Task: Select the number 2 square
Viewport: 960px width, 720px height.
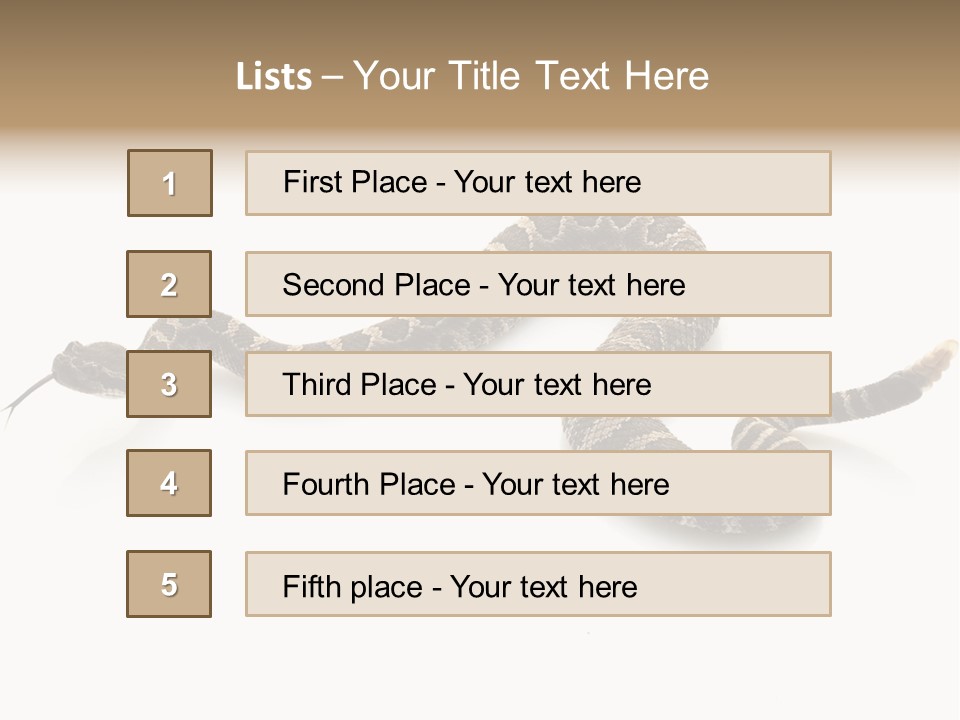Action: pyautogui.click(x=169, y=284)
